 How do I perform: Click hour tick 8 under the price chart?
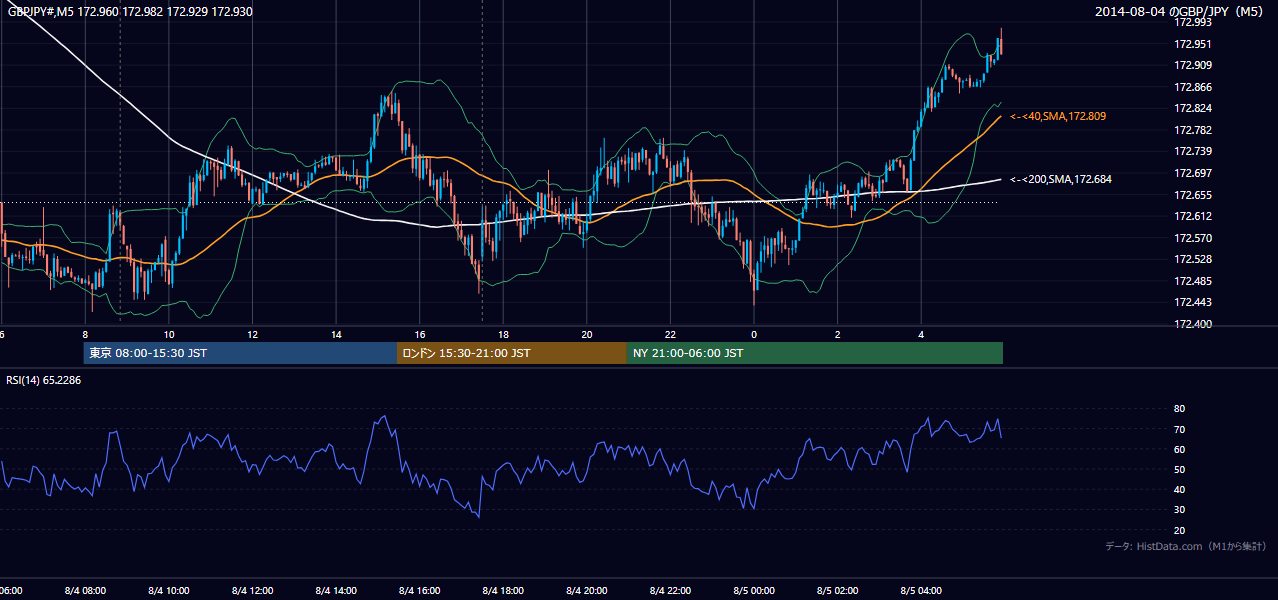[85, 334]
